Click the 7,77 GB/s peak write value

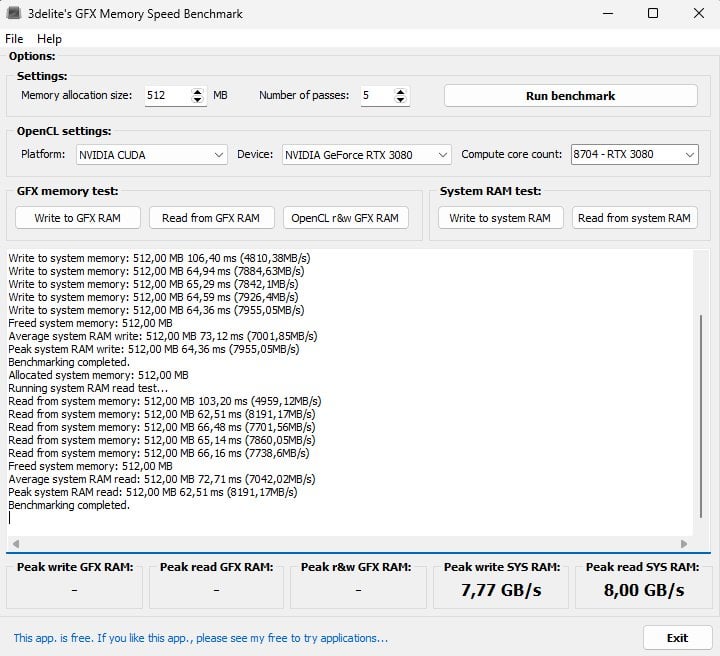click(501, 590)
